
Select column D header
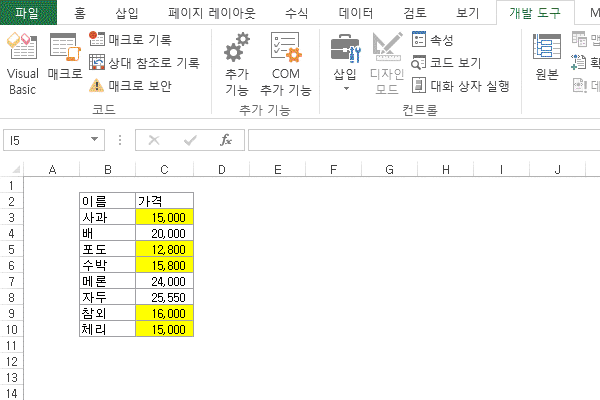[222, 170]
